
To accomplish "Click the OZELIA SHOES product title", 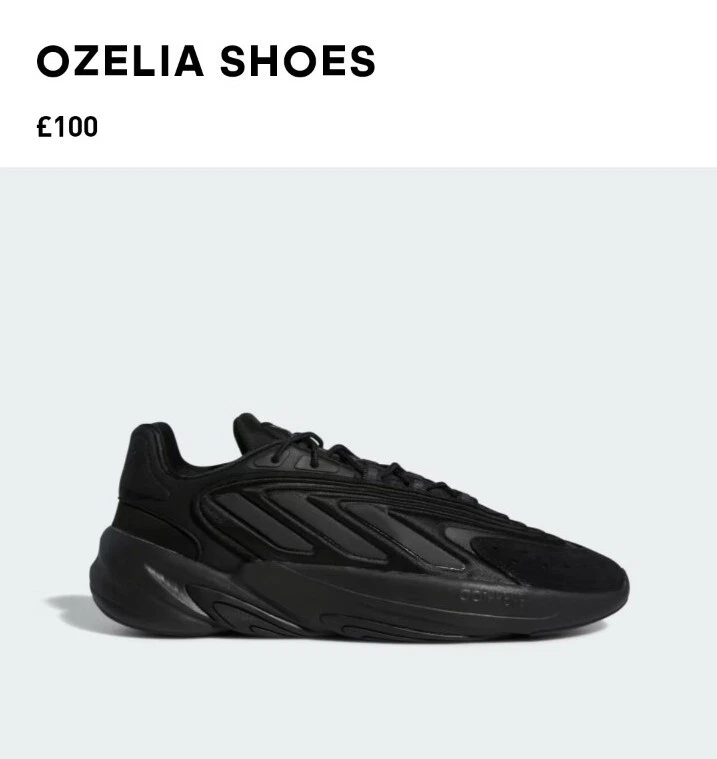I will pyautogui.click(x=206, y=61).
